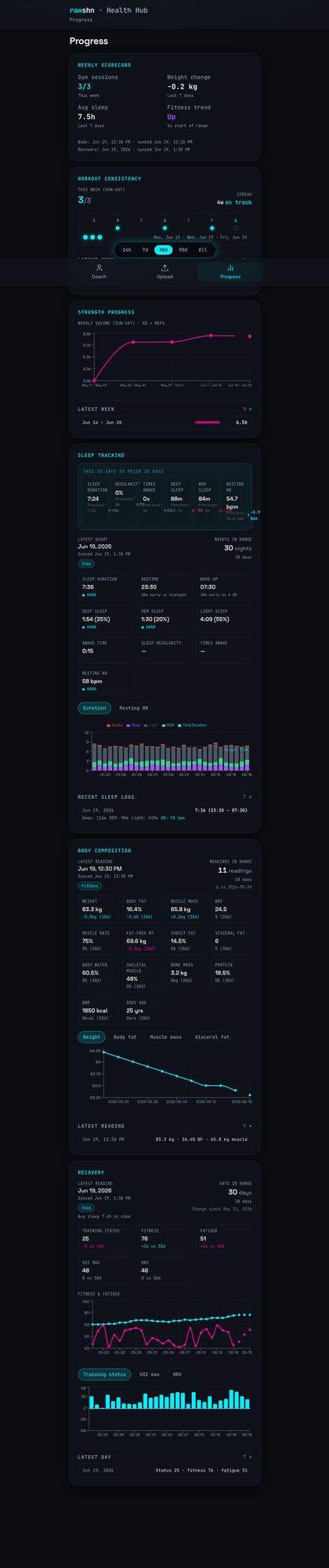Click the Deep Sleep 1:54 (25%) card
Viewport: 329px width, 1568px height.
click(x=105, y=619)
